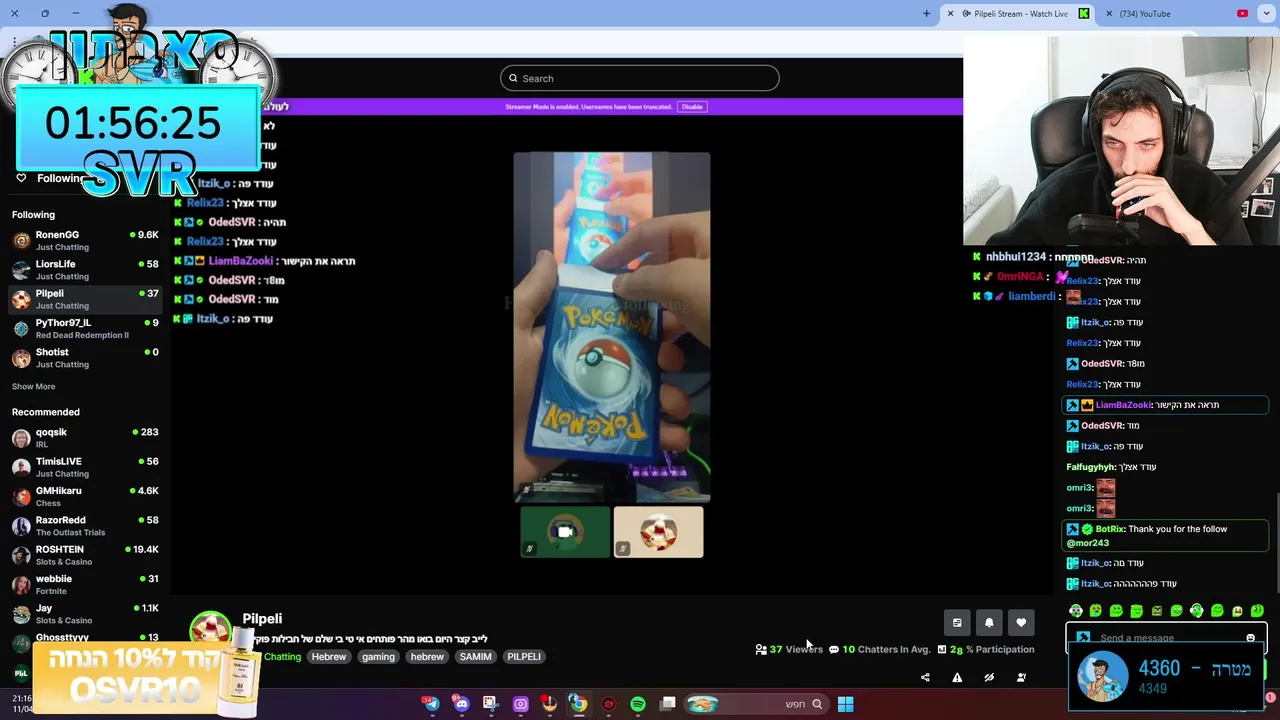Viewport: 1280px width, 720px height.
Task: Click the Search box at the top
Action: tap(640, 78)
